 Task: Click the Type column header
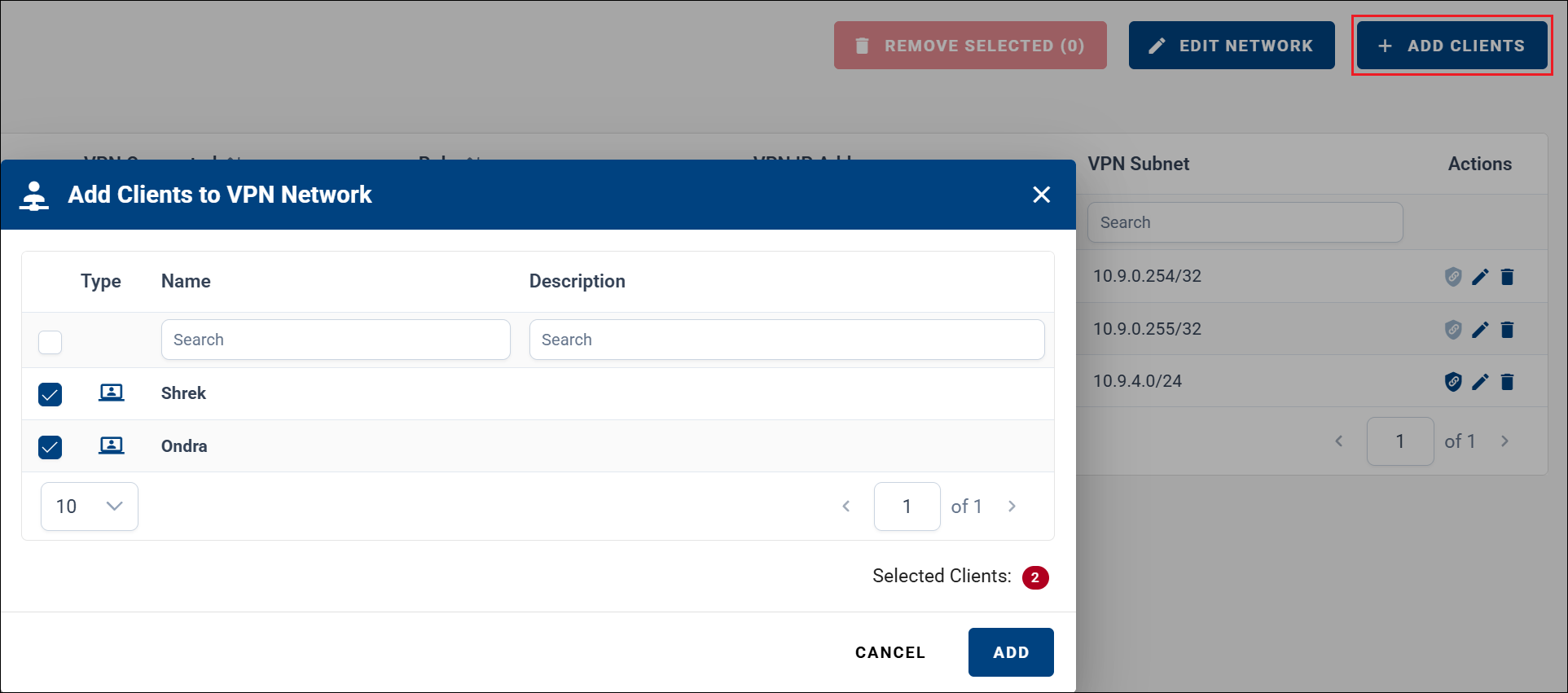(101, 282)
